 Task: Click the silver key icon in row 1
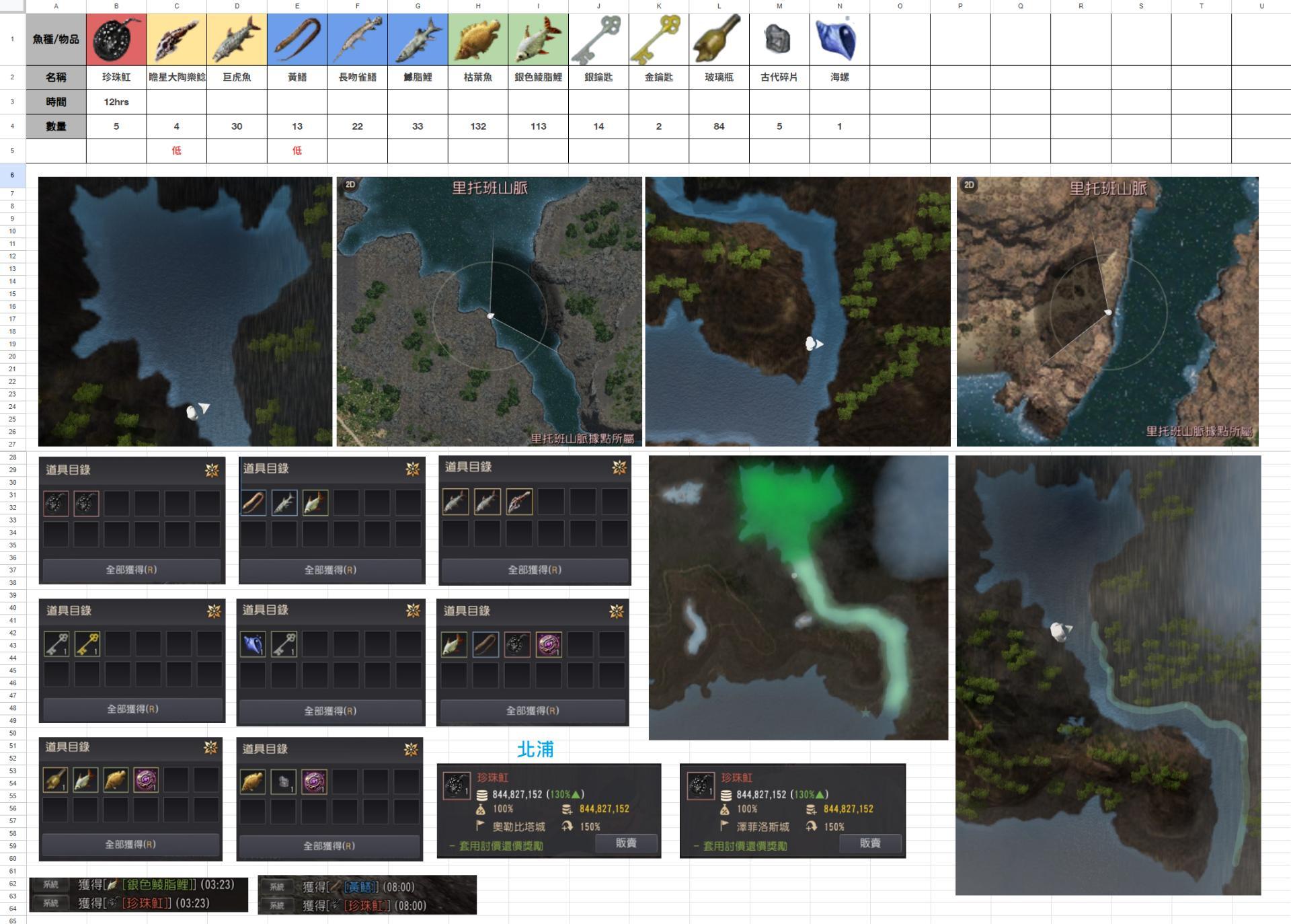tap(598, 39)
